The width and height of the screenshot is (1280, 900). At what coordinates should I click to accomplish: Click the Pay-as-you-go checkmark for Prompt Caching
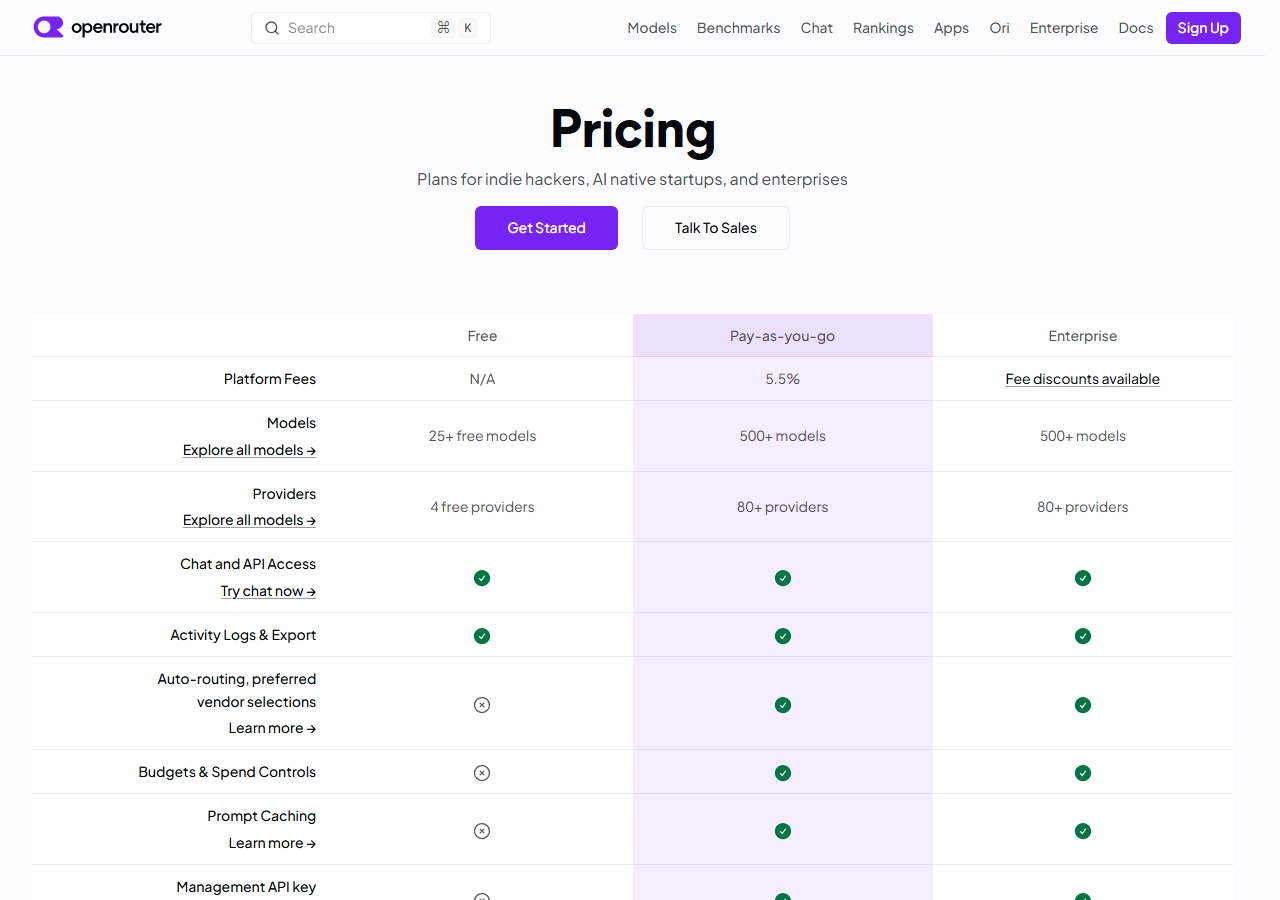coord(783,831)
